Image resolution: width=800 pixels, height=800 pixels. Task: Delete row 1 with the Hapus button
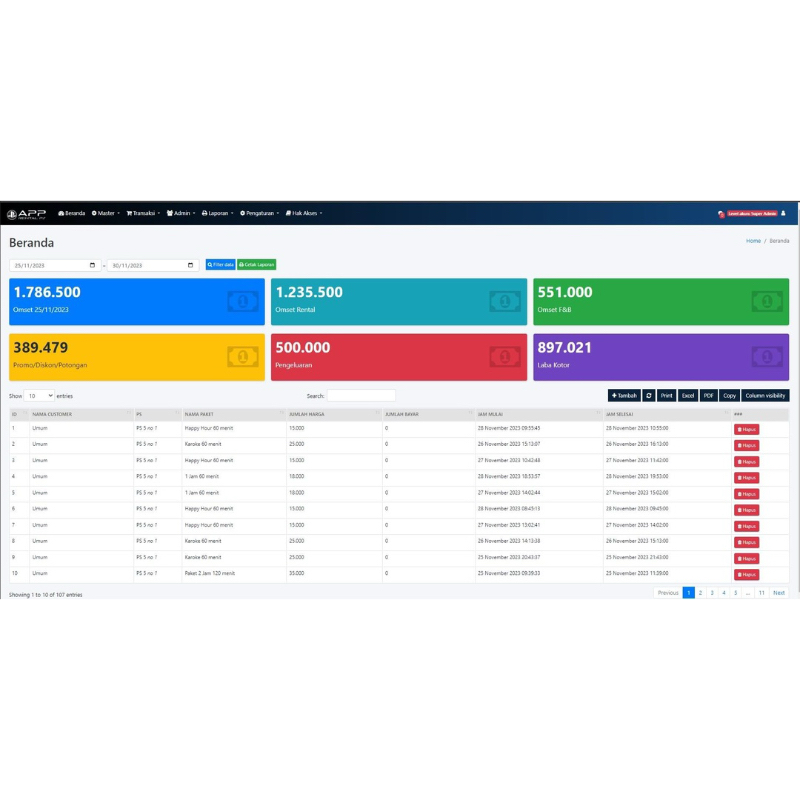click(x=746, y=429)
